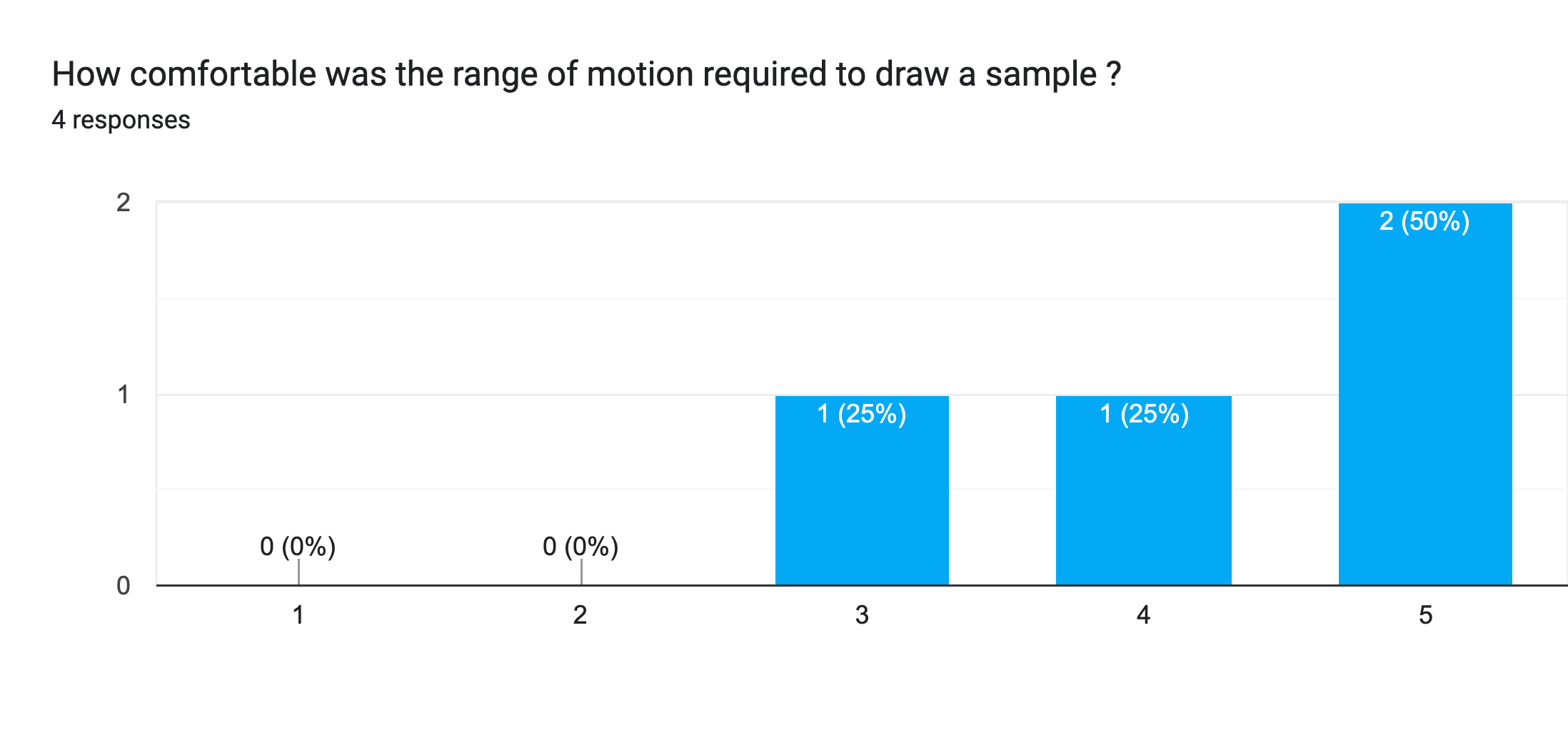Click the "2 (50%)" data label
The height and width of the screenshot is (745, 1568).
click(1424, 221)
